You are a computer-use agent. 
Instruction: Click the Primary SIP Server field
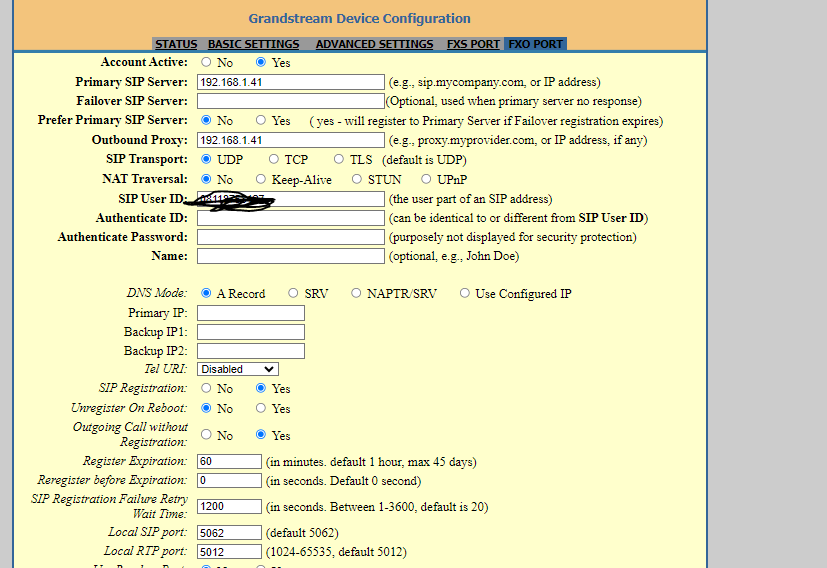point(291,82)
